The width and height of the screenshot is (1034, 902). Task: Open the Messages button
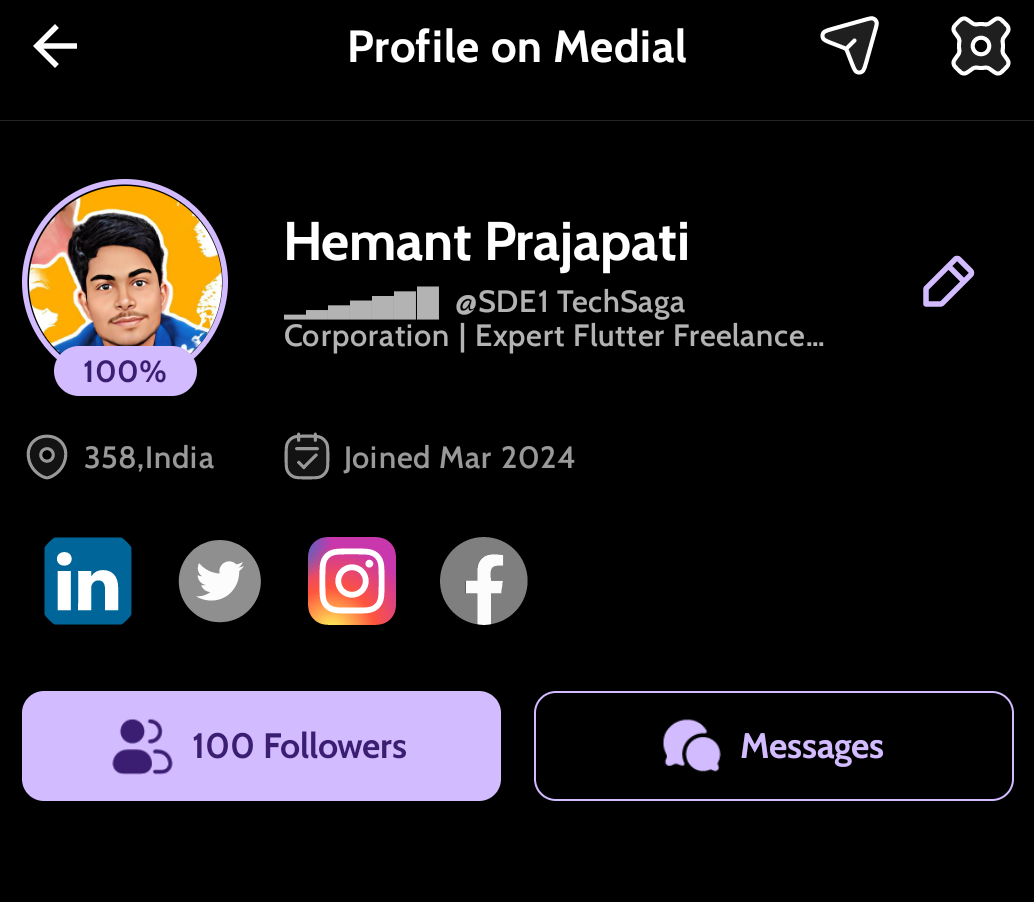(774, 746)
